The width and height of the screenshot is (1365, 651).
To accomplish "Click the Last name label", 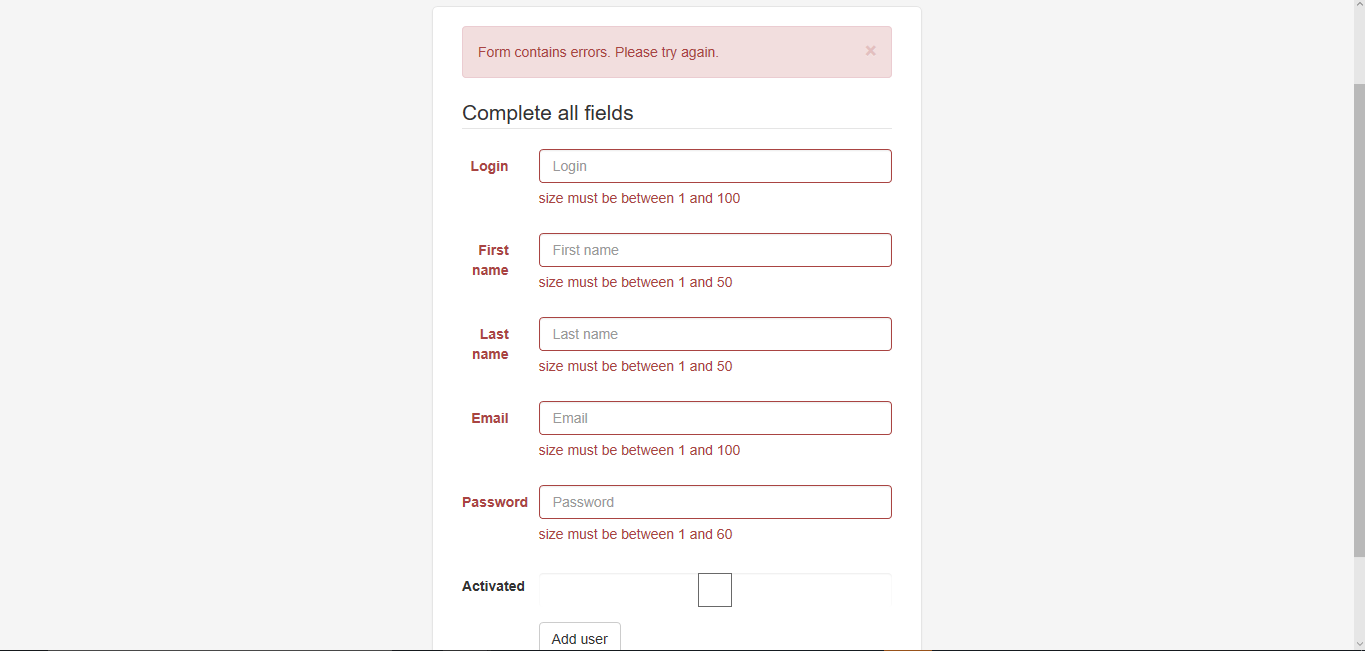I will (x=492, y=344).
